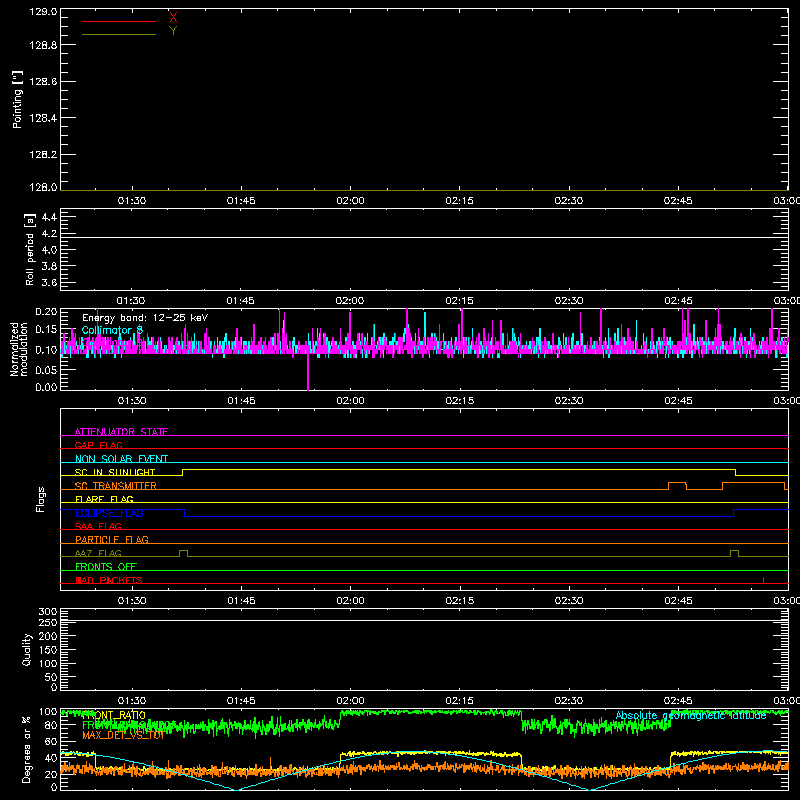Click the "Absolute geomagnetic latitude" label

(691, 715)
